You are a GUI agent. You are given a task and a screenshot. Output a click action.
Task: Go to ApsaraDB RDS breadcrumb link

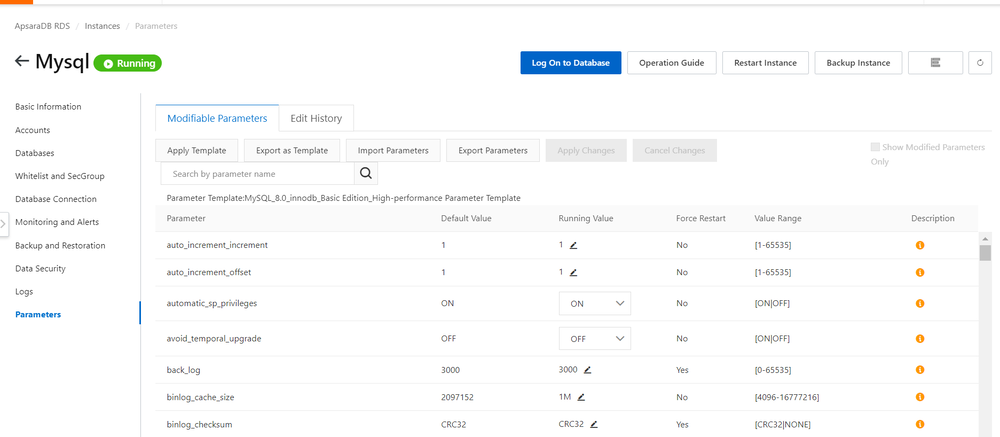[x=42, y=25]
